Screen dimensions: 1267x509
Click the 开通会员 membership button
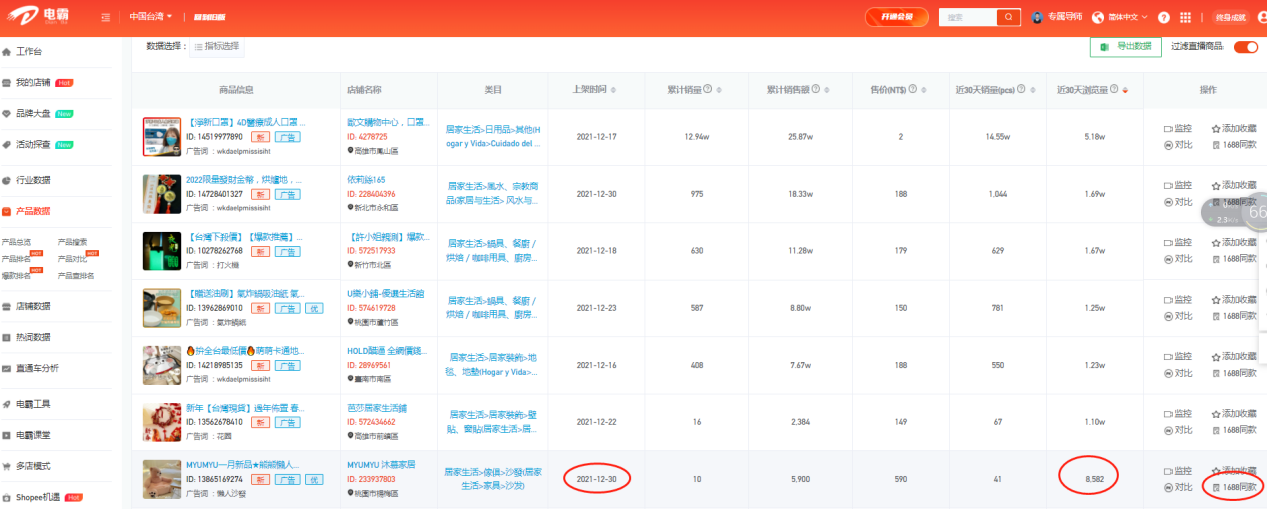coord(896,17)
